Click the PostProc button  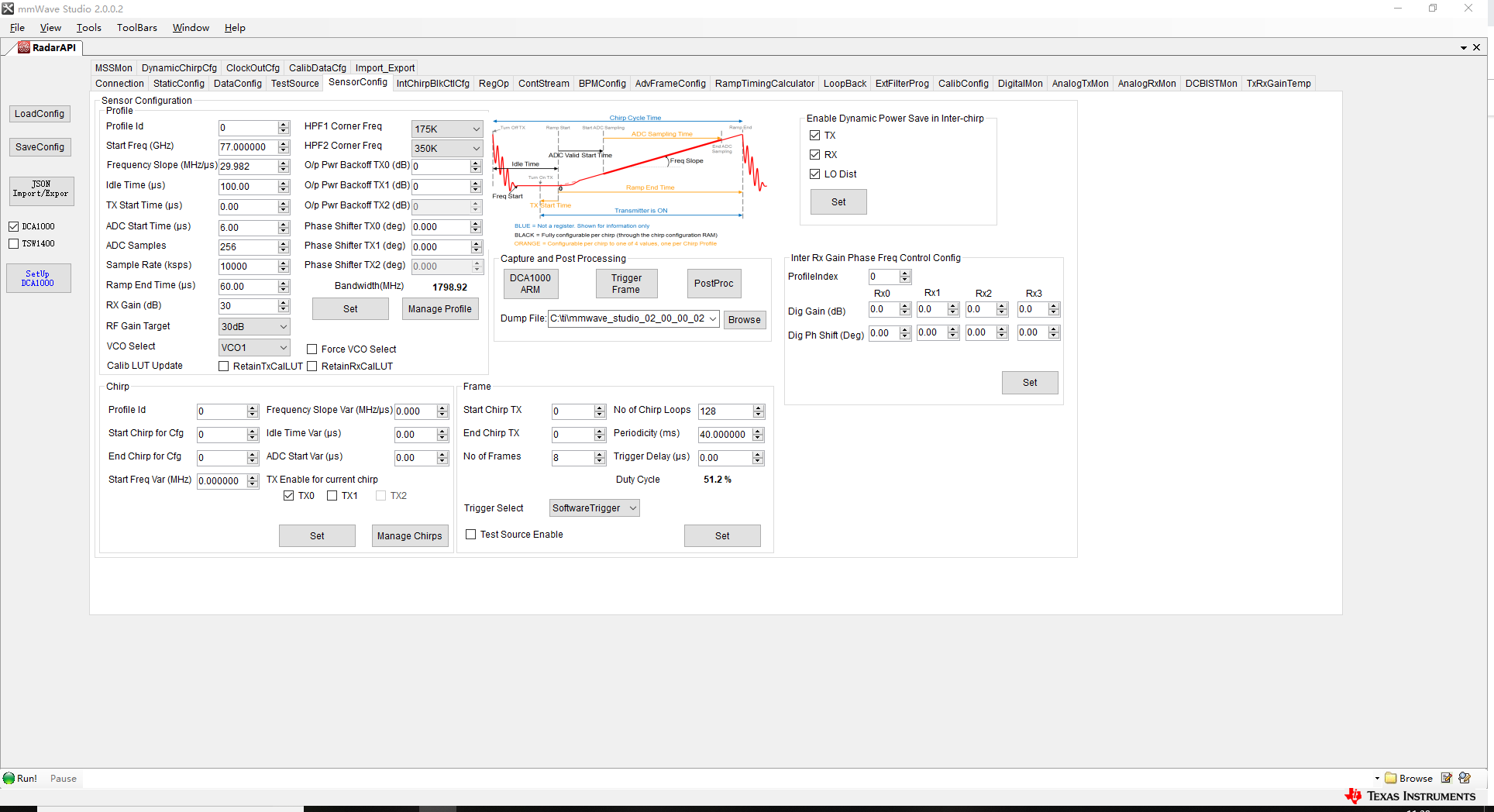[714, 284]
